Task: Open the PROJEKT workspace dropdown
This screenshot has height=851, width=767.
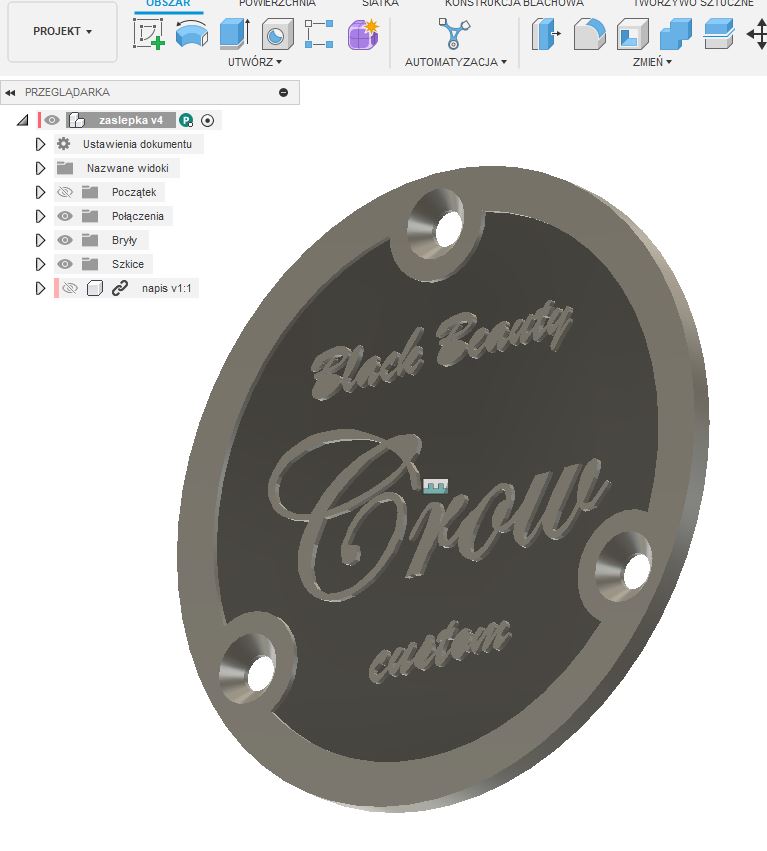Action: [x=62, y=31]
